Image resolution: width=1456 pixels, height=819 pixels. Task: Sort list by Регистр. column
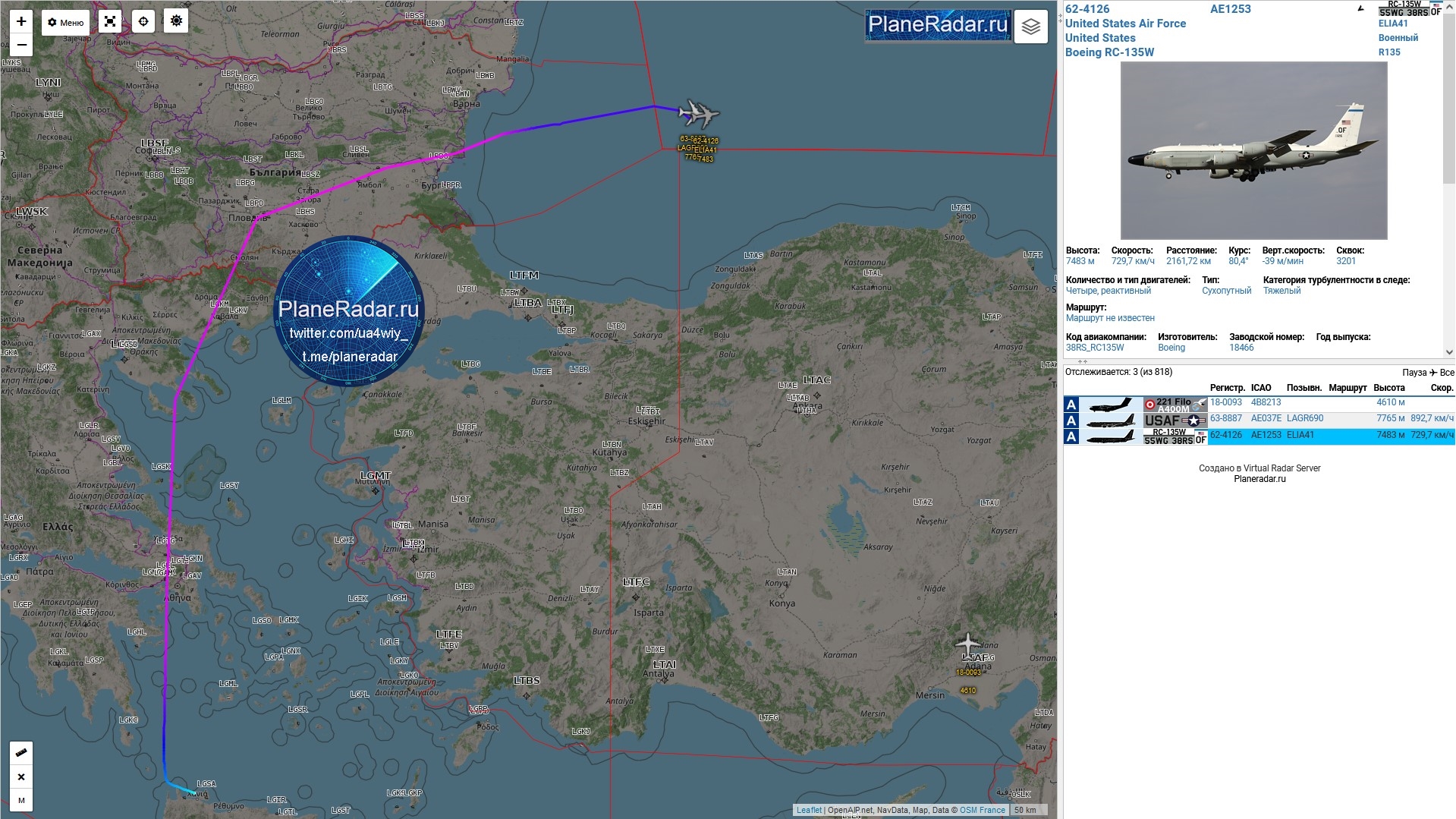tap(1227, 388)
